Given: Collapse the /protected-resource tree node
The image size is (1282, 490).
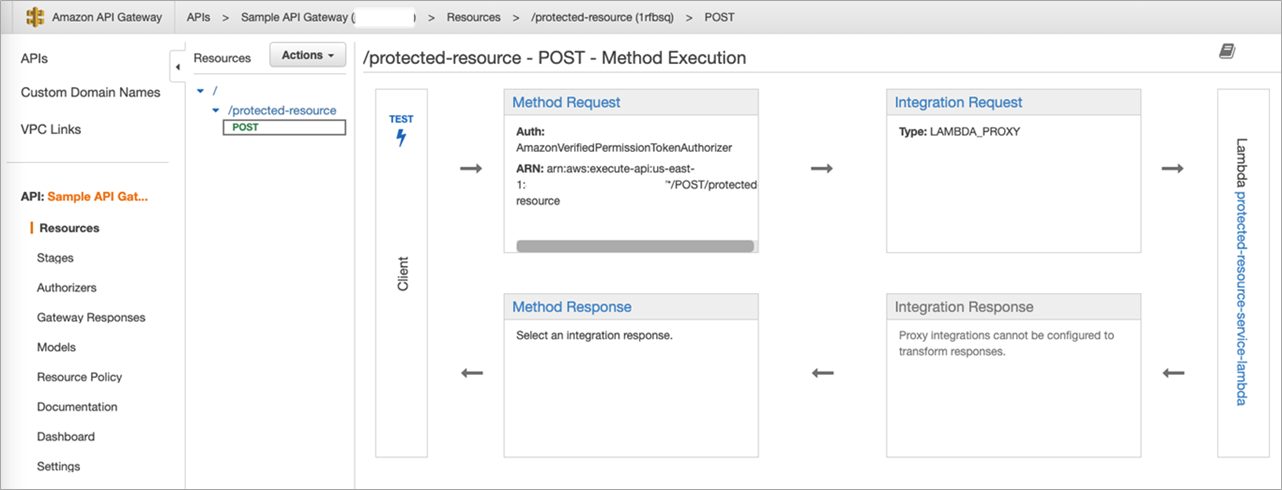Looking at the screenshot, I should click(215, 110).
